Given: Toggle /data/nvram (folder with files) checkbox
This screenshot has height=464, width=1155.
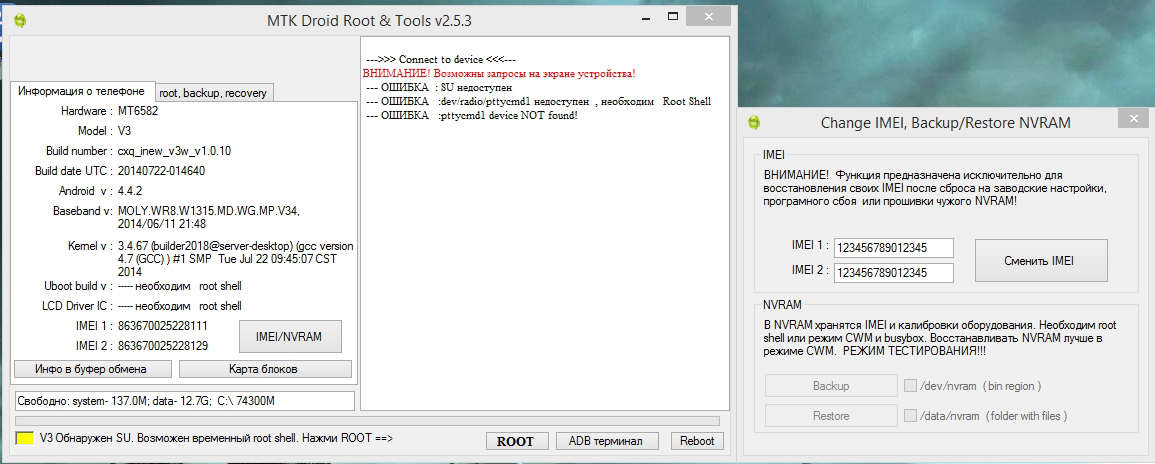Looking at the screenshot, I should 910,415.
